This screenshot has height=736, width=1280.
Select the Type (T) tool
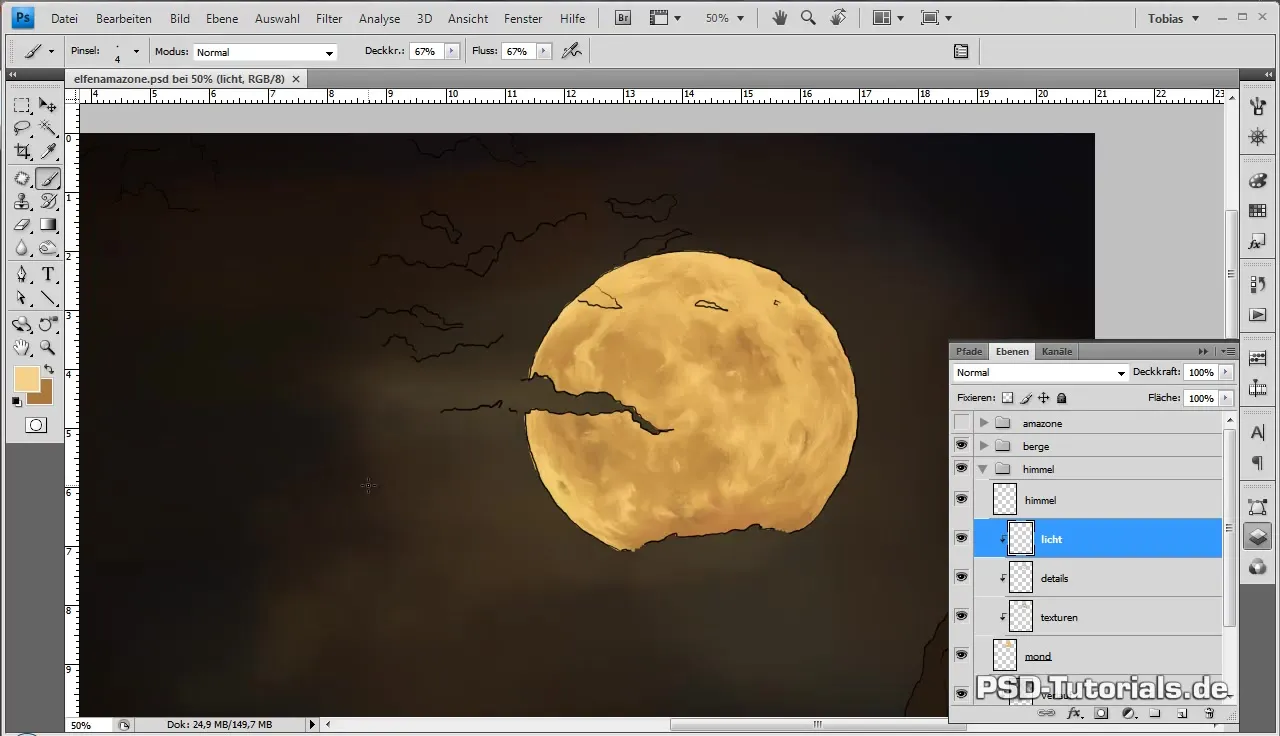[47, 274]
